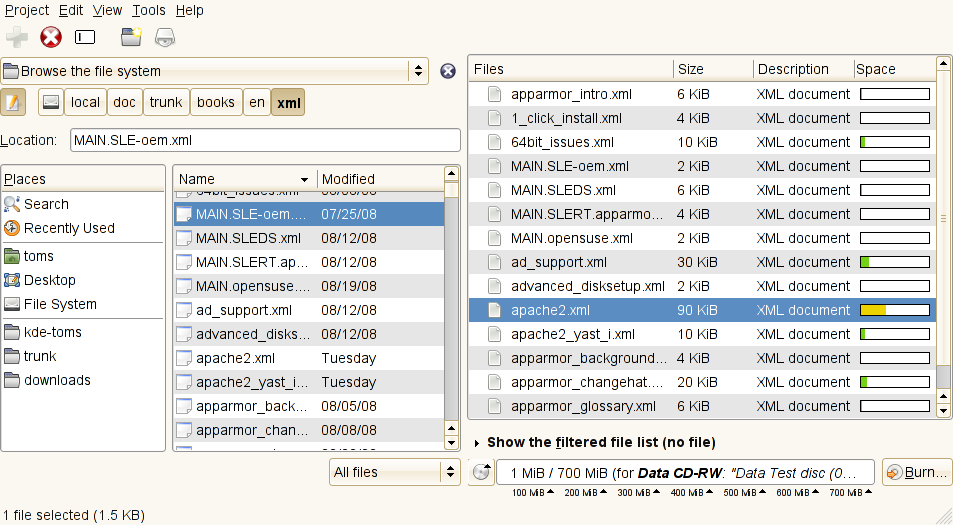
Task: Click the new folder toolbar icon
Action: (131, 38)
